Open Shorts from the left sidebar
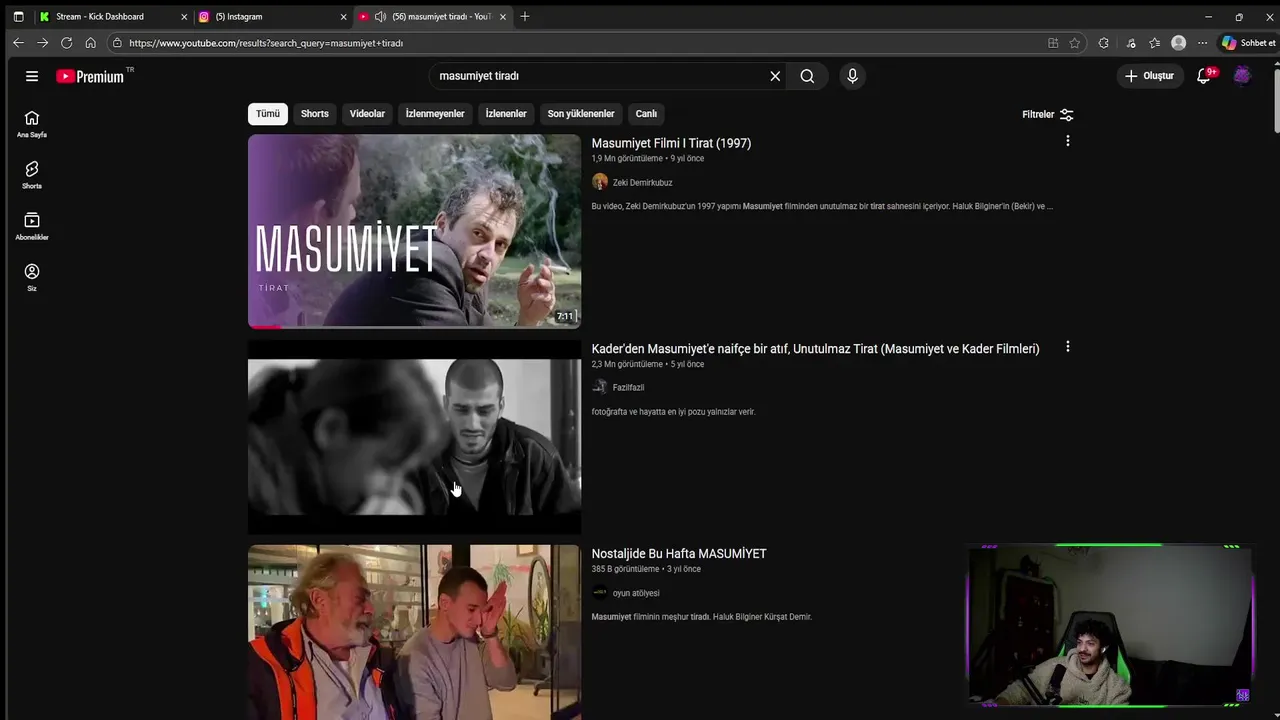The image size is (1280, 720). pyautogui.click(x=32, y=175)
